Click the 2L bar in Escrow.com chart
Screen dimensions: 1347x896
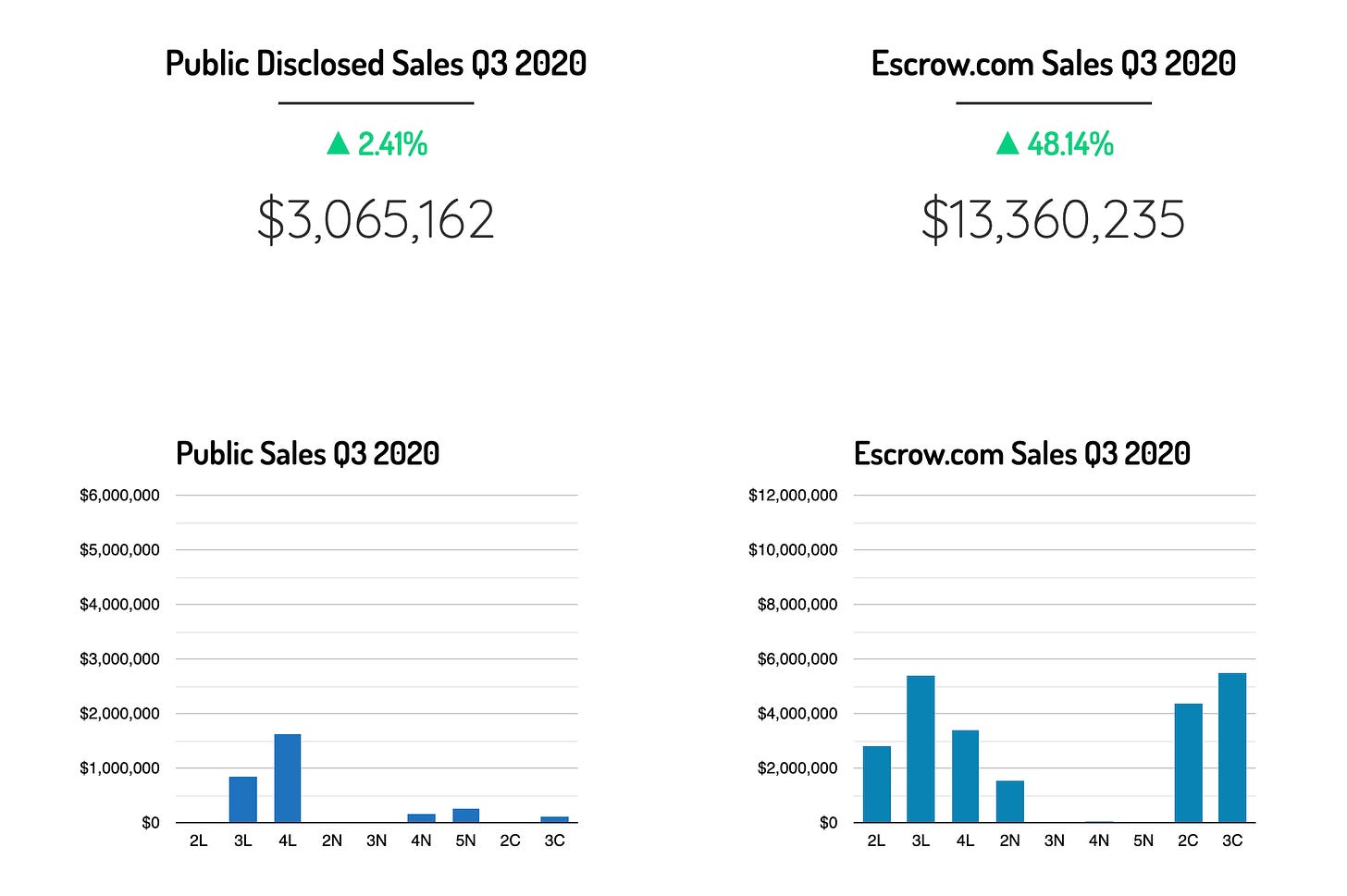[876, 784]
